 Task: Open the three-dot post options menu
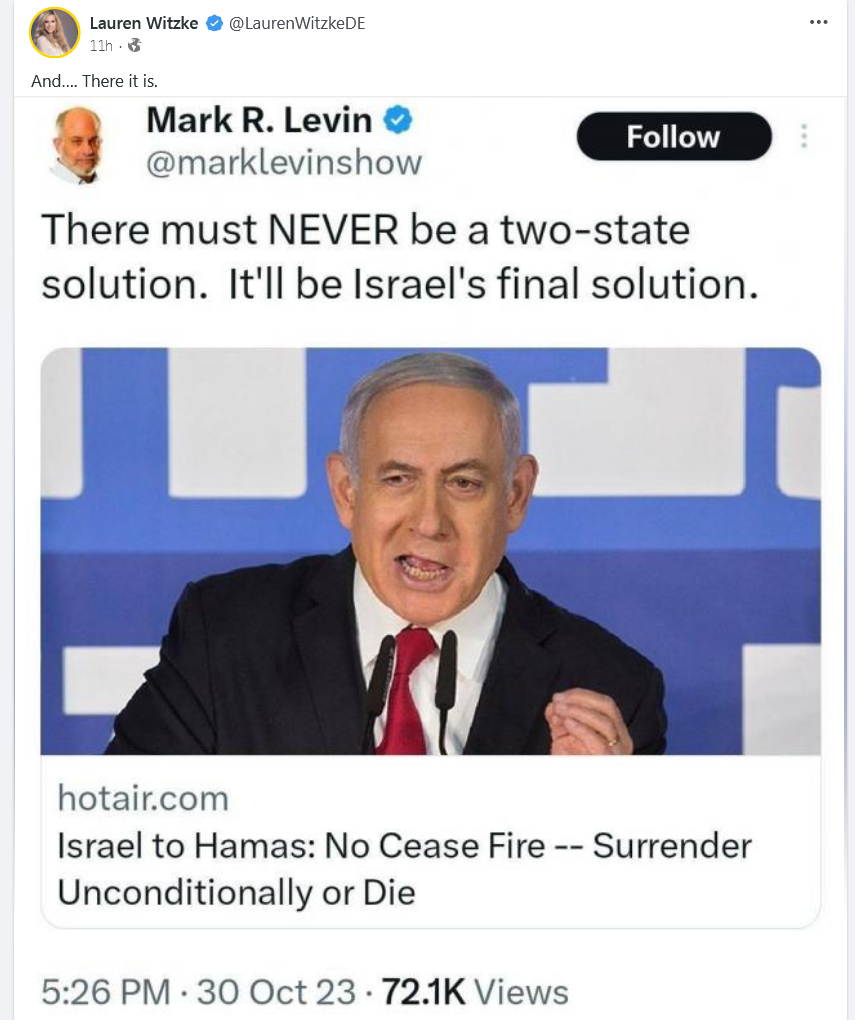(x=818, y=22)
